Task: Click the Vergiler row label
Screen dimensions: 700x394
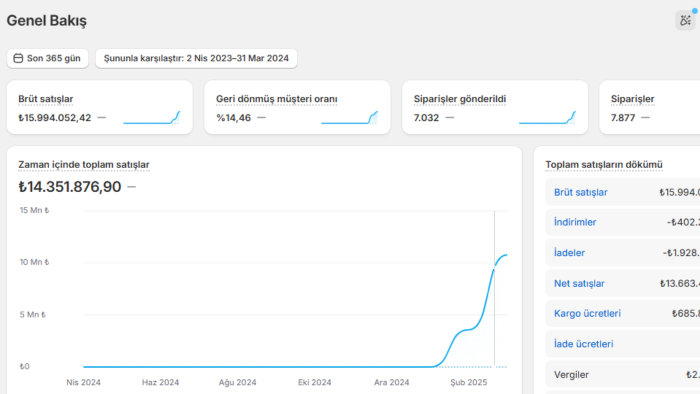Action: pyautogui.click(x=571, y=375)
